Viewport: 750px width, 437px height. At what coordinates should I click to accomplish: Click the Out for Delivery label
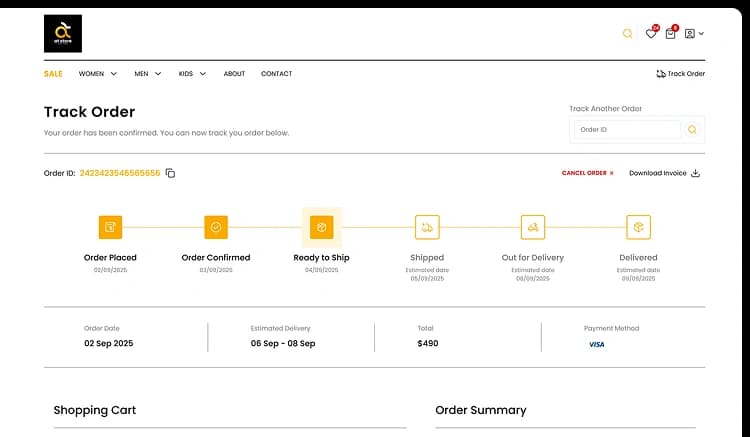tap(533, 258)
